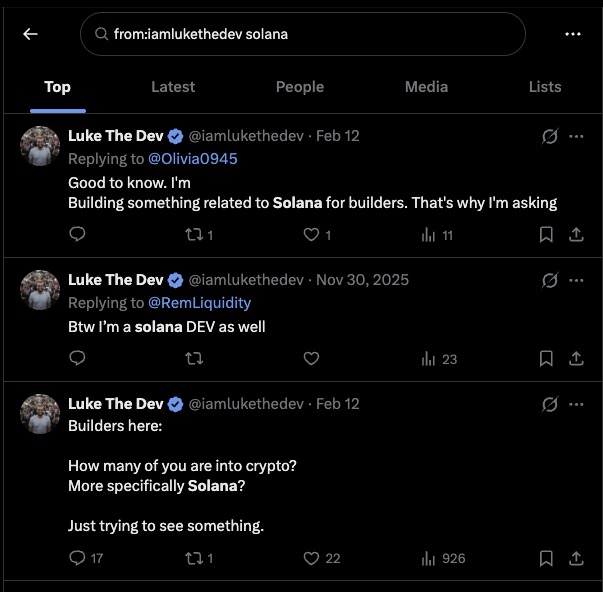Open avatar of the first tweet
603x592 pixels.
pyautogui.click(x=40, y=147)
